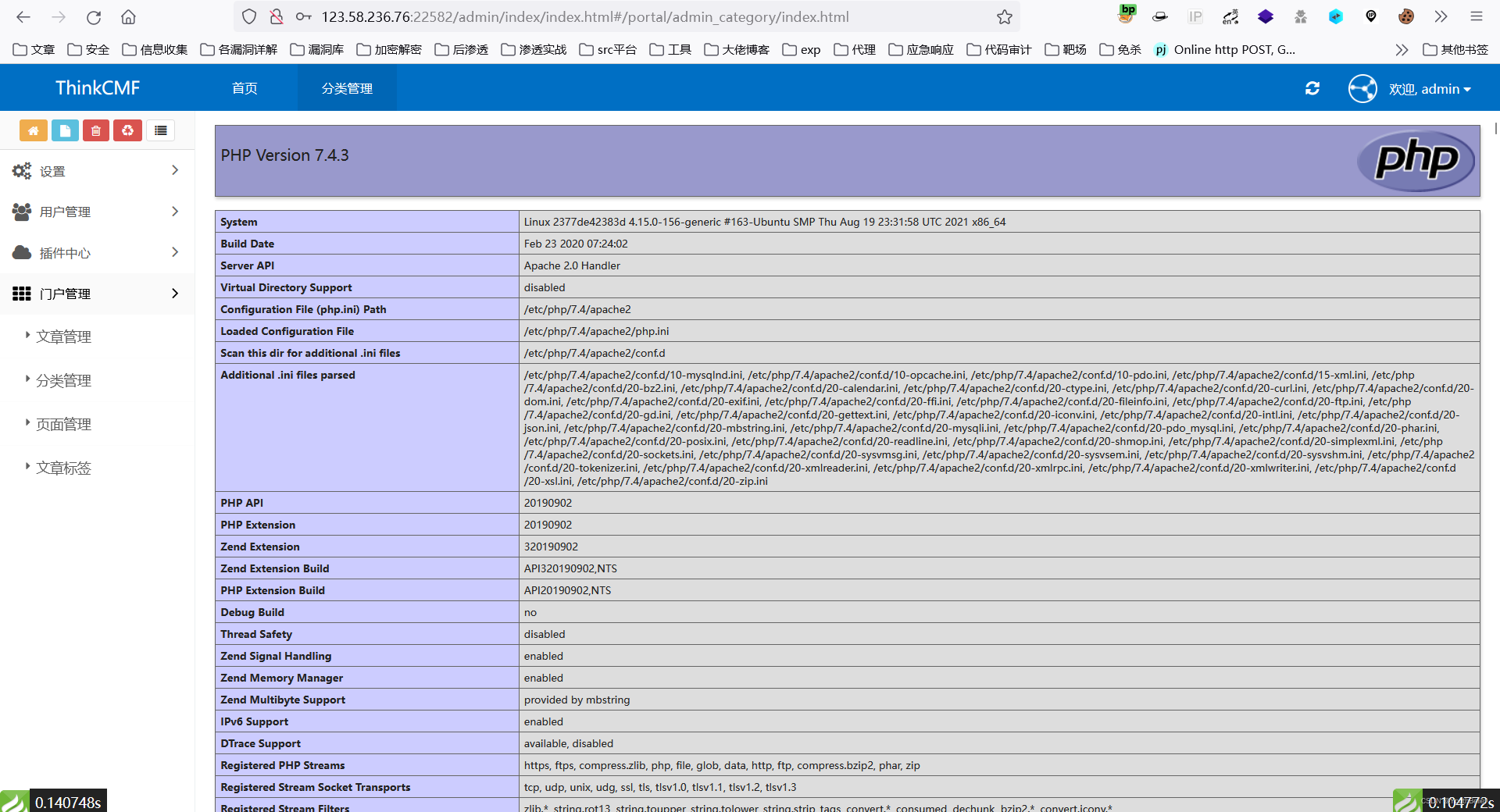1500x812 pixels.
Task: Click the 设置 gear icon in sidebar
Action: [21, 171]
